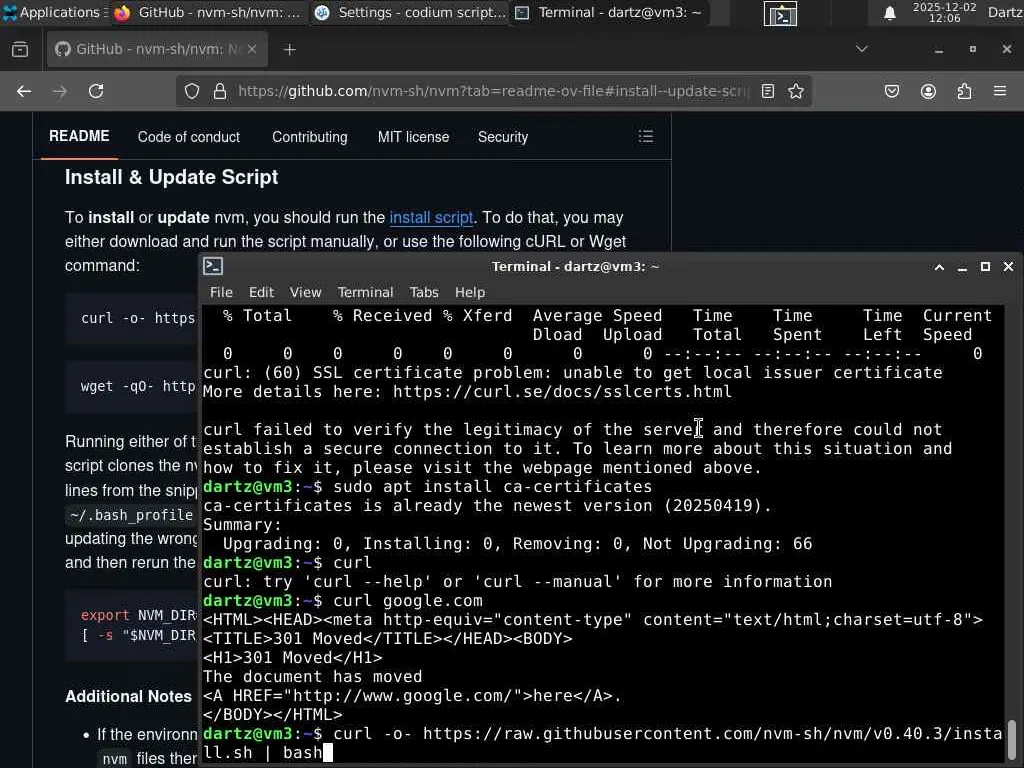The image size is (1024, 768).
Task: Click the site padlock security icon
Action: coord(220,91)
